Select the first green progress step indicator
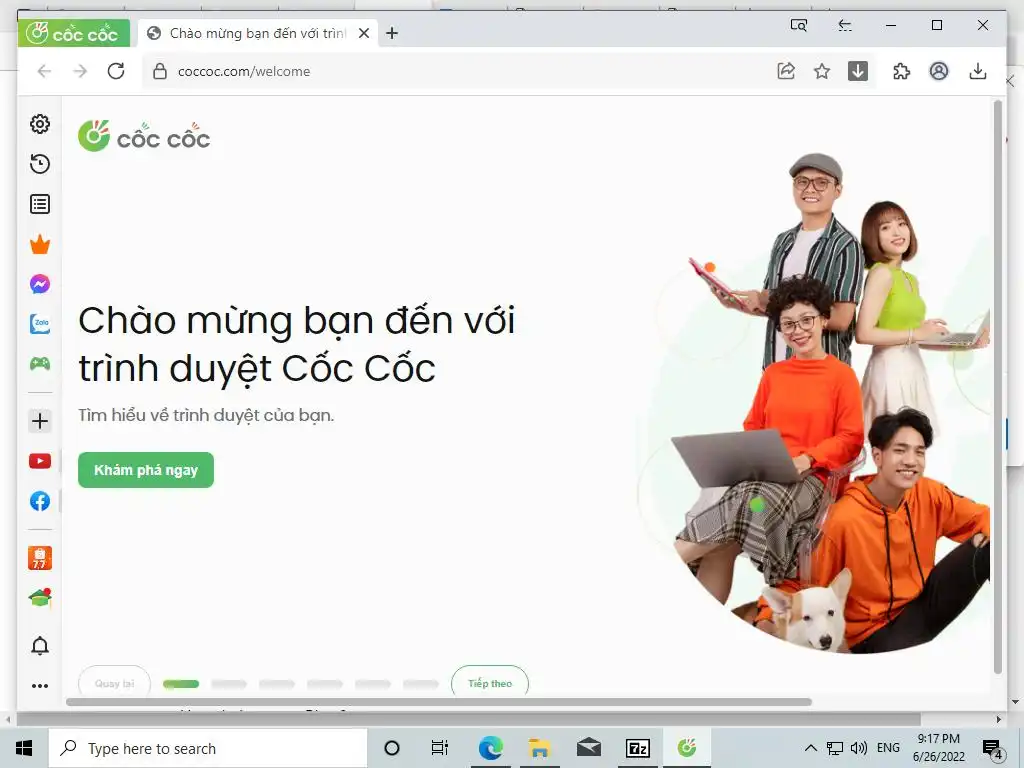The width and height of the screenshot is (1024, 768). [x=181, y=684]
